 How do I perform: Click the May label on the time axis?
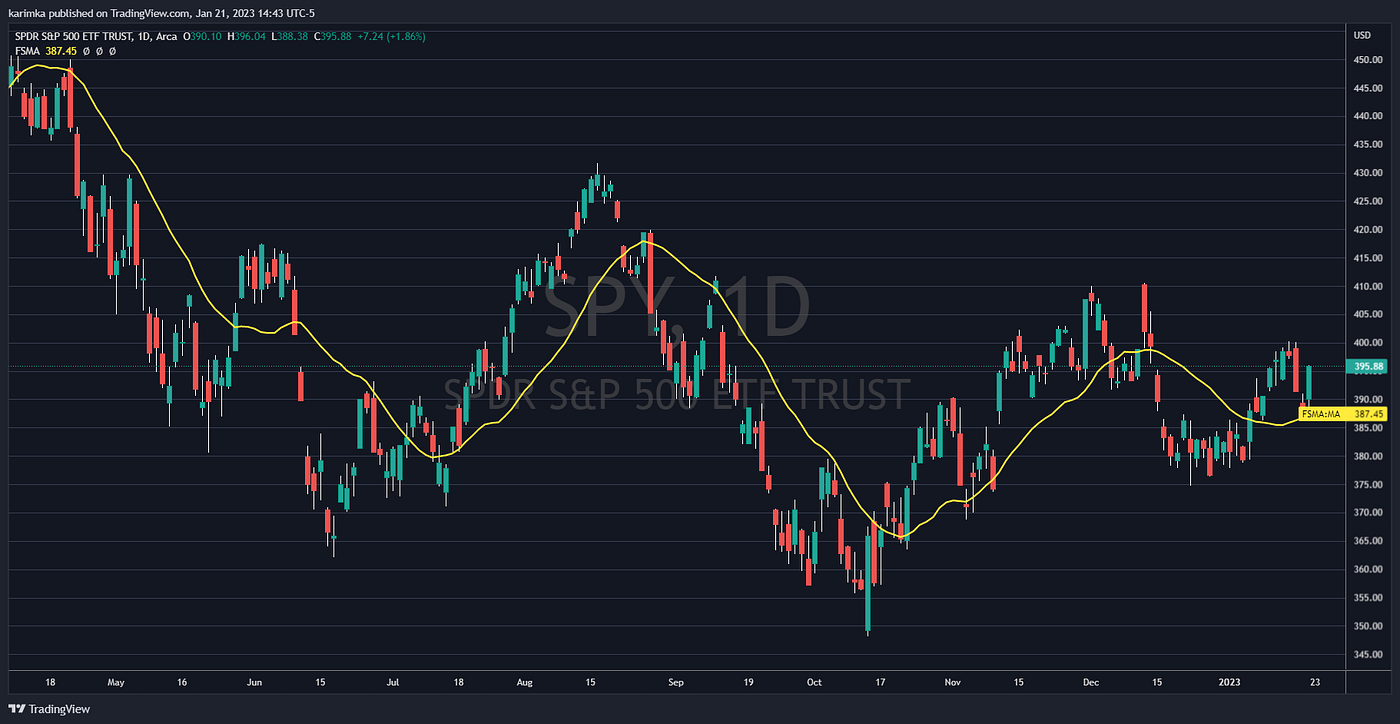pyautogui.click(x=115, y=683)
